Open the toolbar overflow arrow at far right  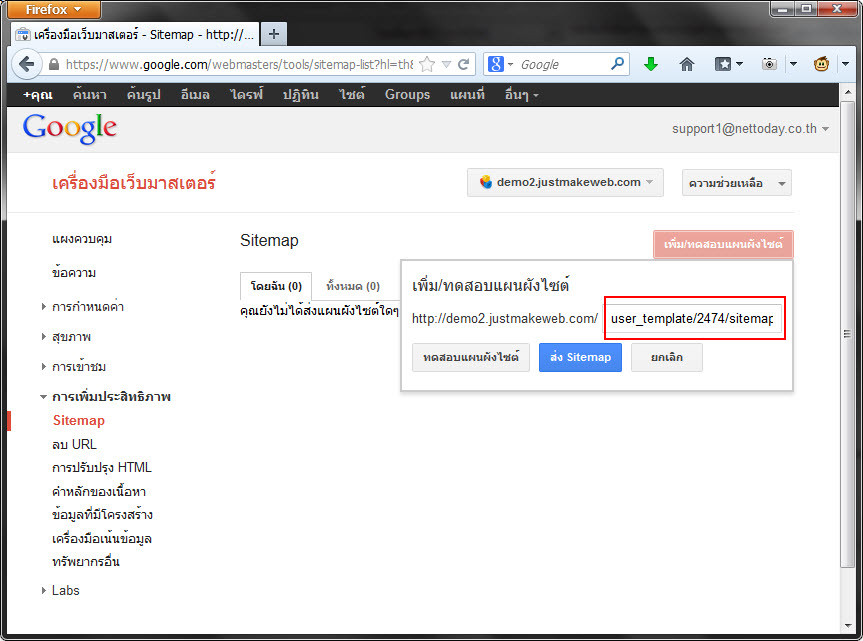[x=845, y=64]
